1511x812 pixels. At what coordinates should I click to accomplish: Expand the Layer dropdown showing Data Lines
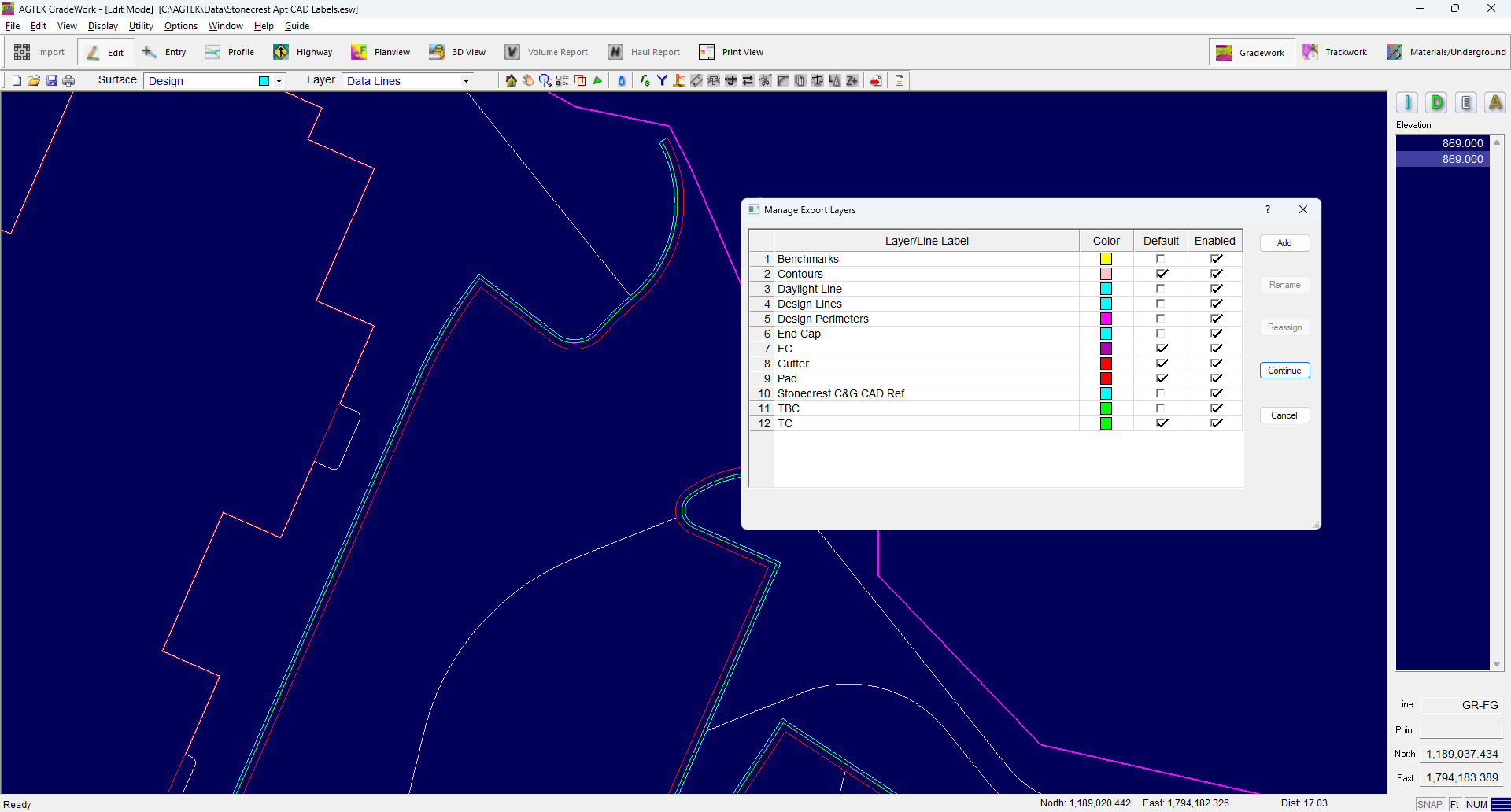(466, 81)
